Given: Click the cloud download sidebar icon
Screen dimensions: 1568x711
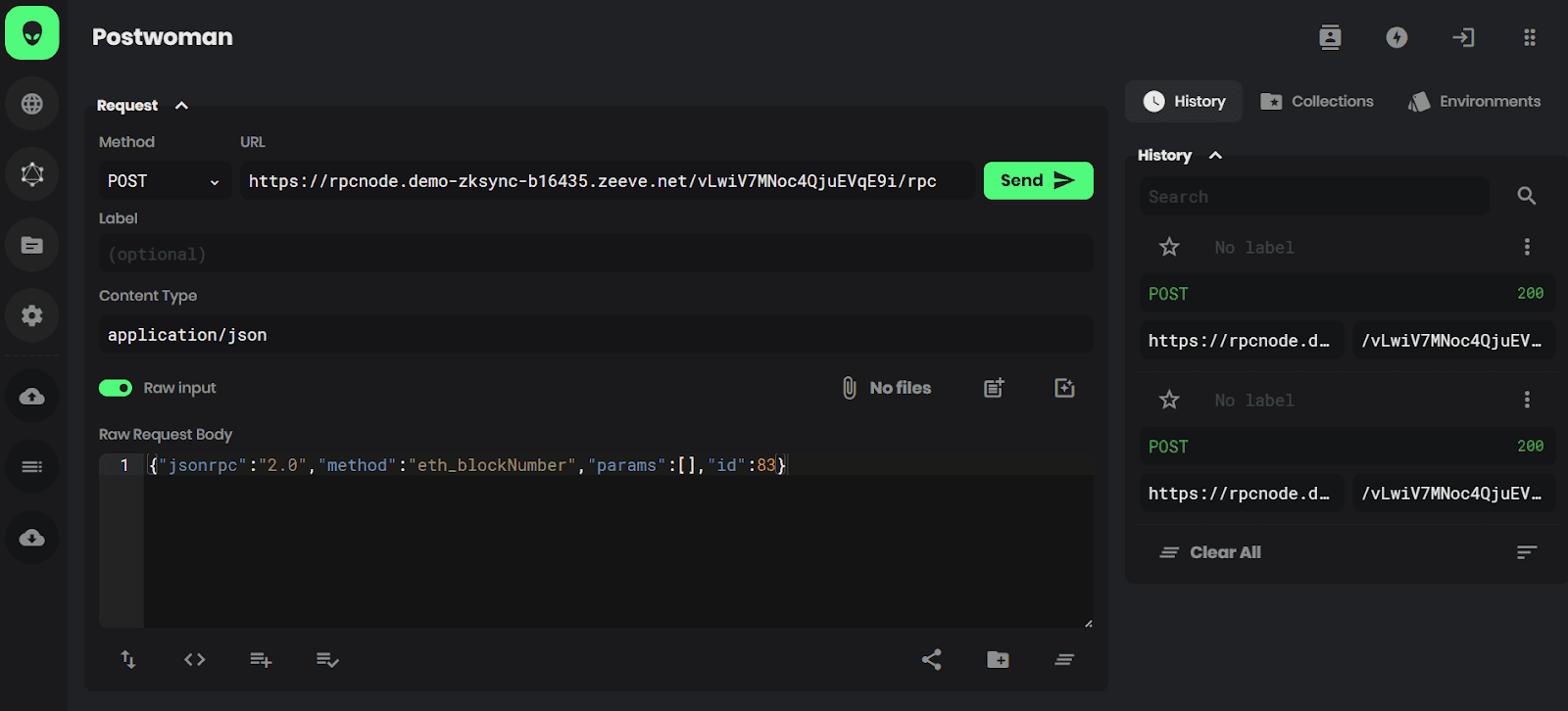Looking at the screenshot, I should coord(32,538).
